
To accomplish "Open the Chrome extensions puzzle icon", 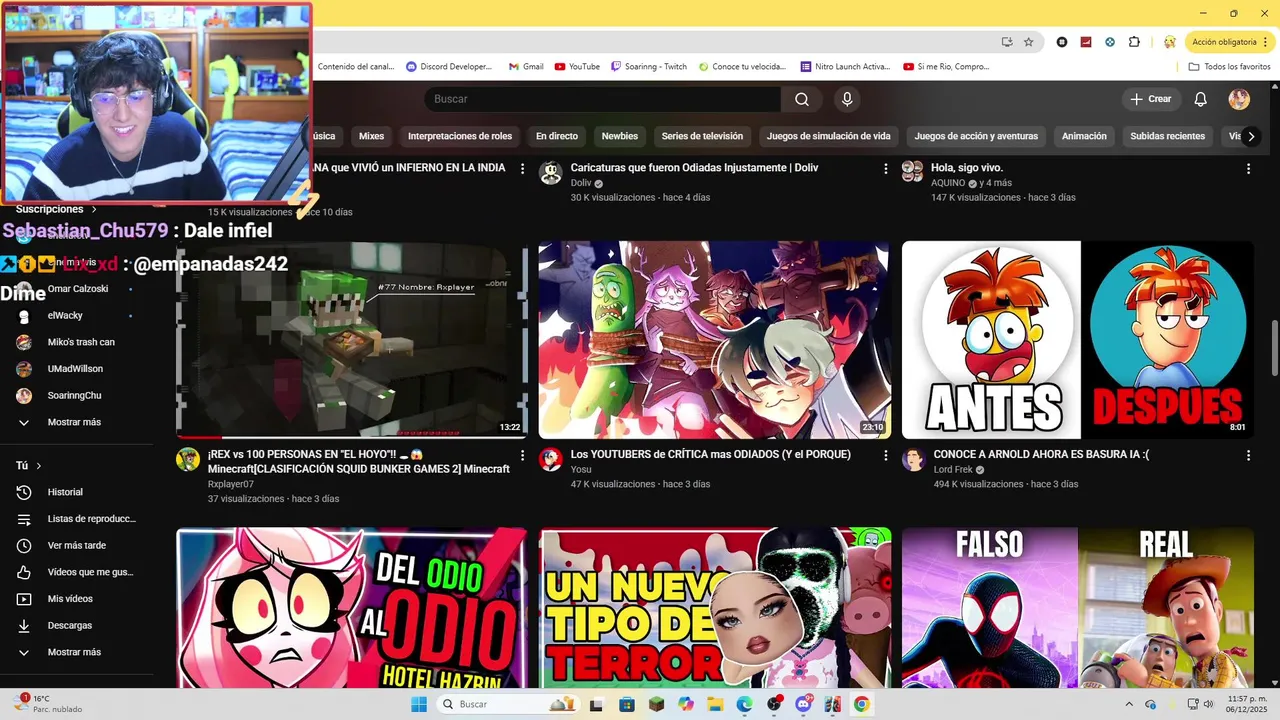I will pos(1134,42).
